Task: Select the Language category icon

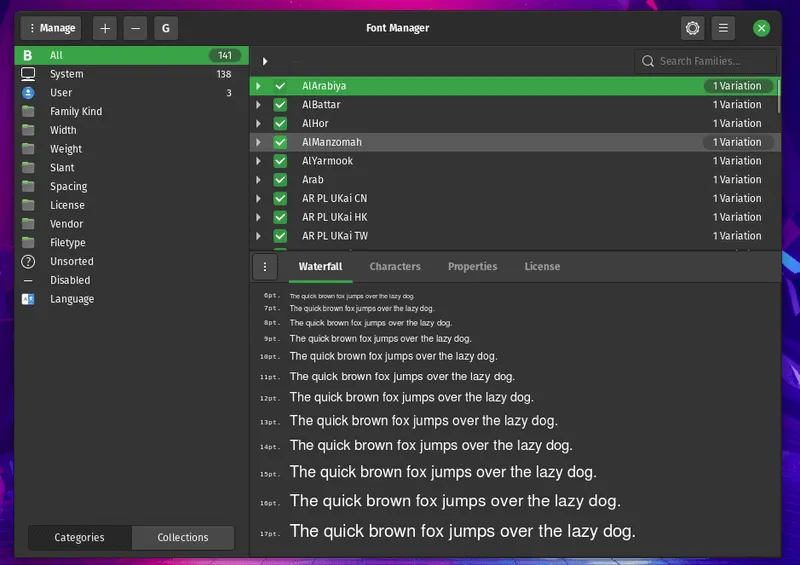Action: [28, 299]
